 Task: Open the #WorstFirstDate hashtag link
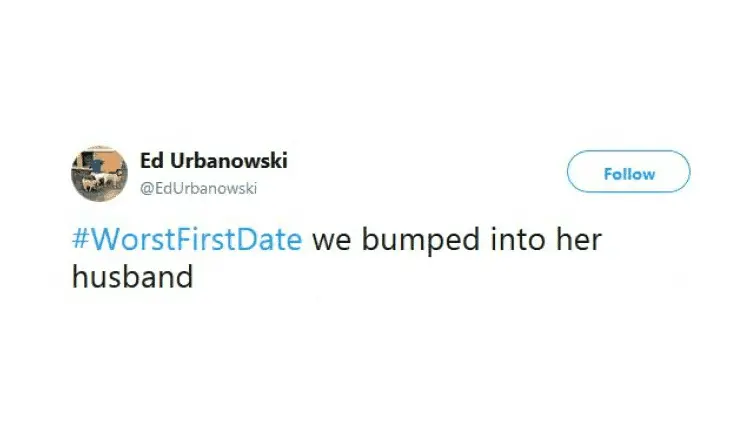point(186,241)
